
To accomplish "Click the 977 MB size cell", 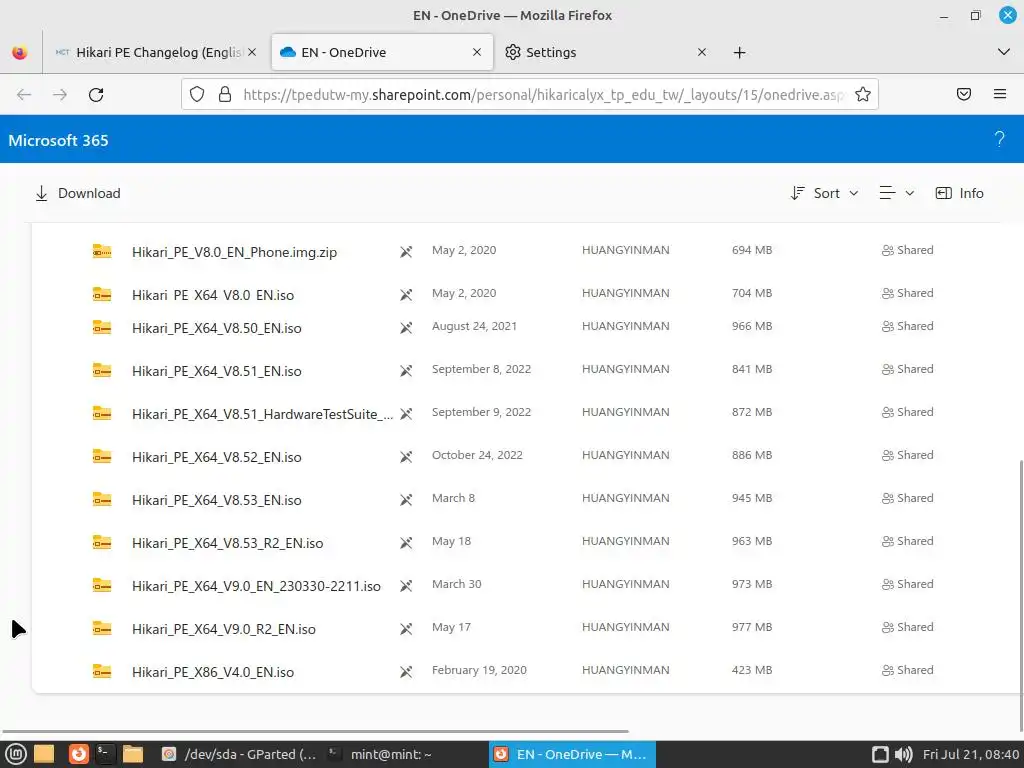I will pos(752,627).
